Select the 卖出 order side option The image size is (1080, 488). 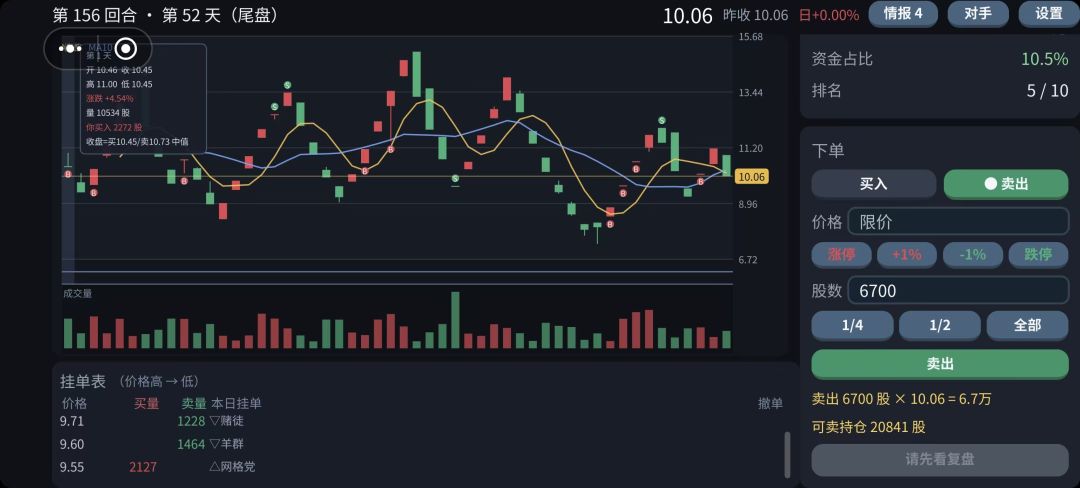pyautogui.click(x=1006, y=184)
